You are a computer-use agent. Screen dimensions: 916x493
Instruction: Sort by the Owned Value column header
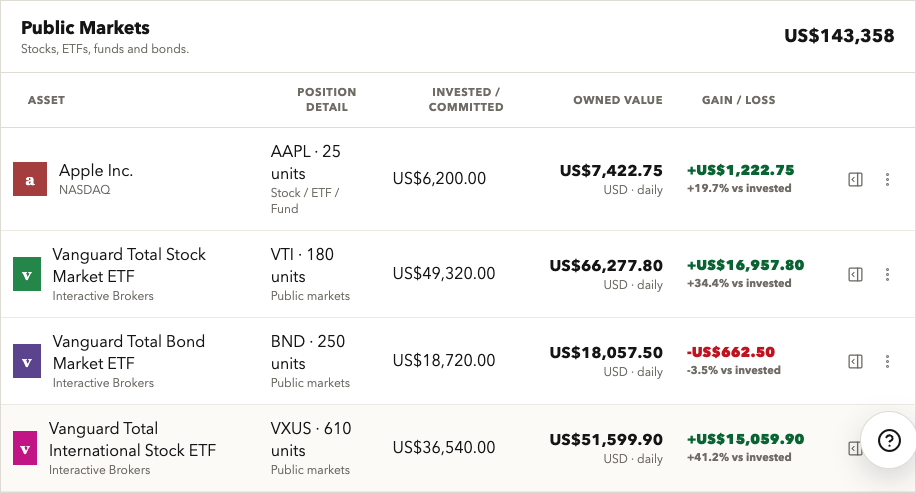(x=617, y=100)
